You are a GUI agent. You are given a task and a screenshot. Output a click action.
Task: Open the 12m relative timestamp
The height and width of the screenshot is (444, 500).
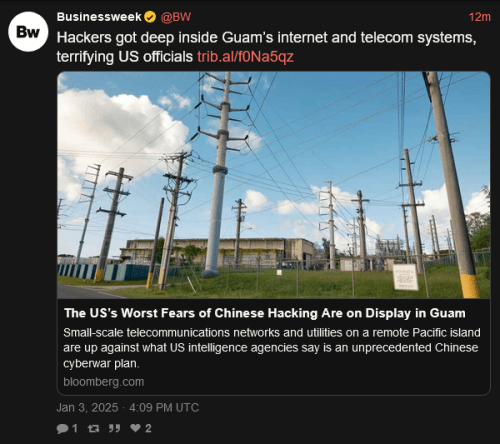coord(479,17)
